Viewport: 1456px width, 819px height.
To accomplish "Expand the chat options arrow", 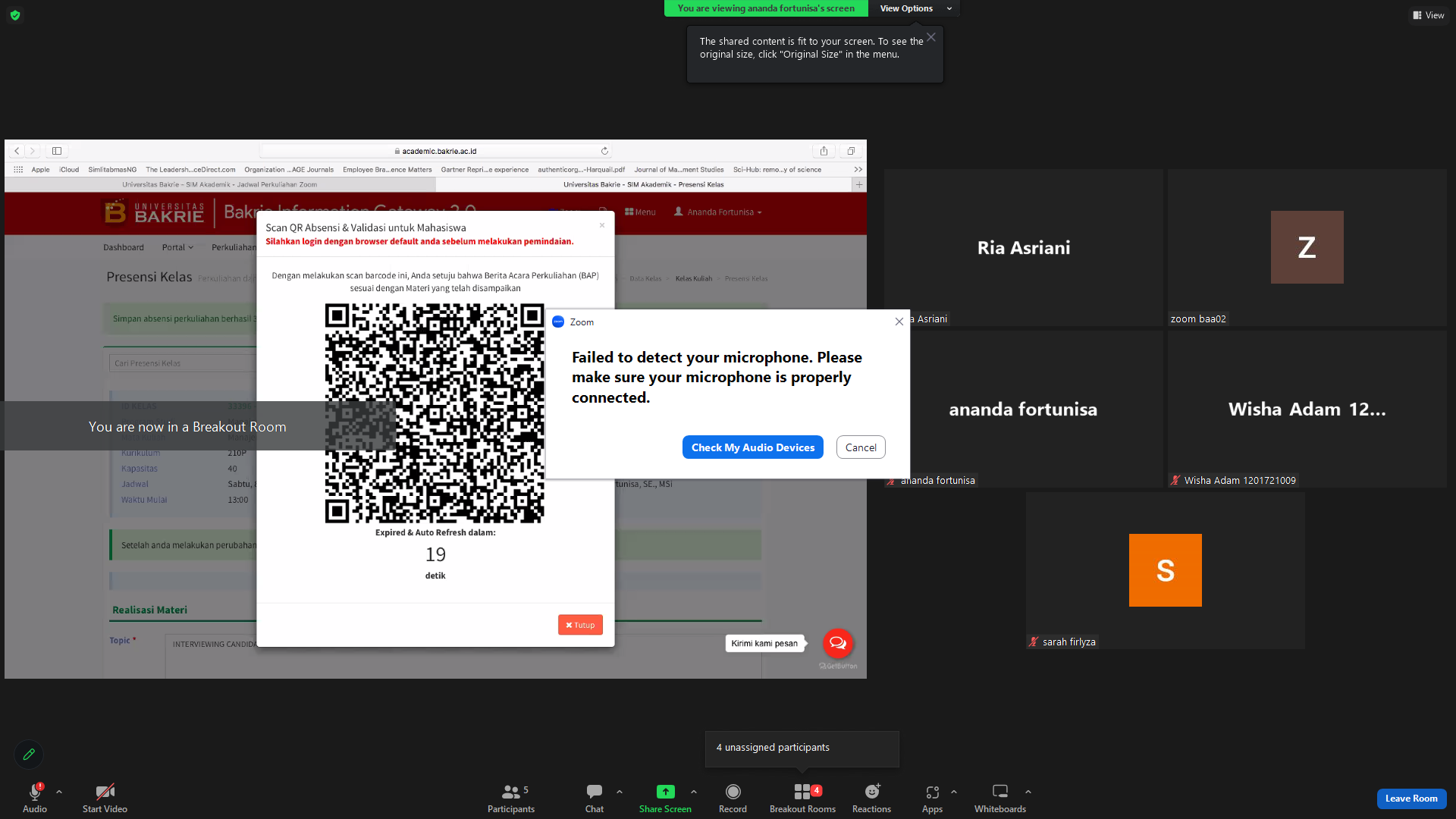I will tap(620, 792).
